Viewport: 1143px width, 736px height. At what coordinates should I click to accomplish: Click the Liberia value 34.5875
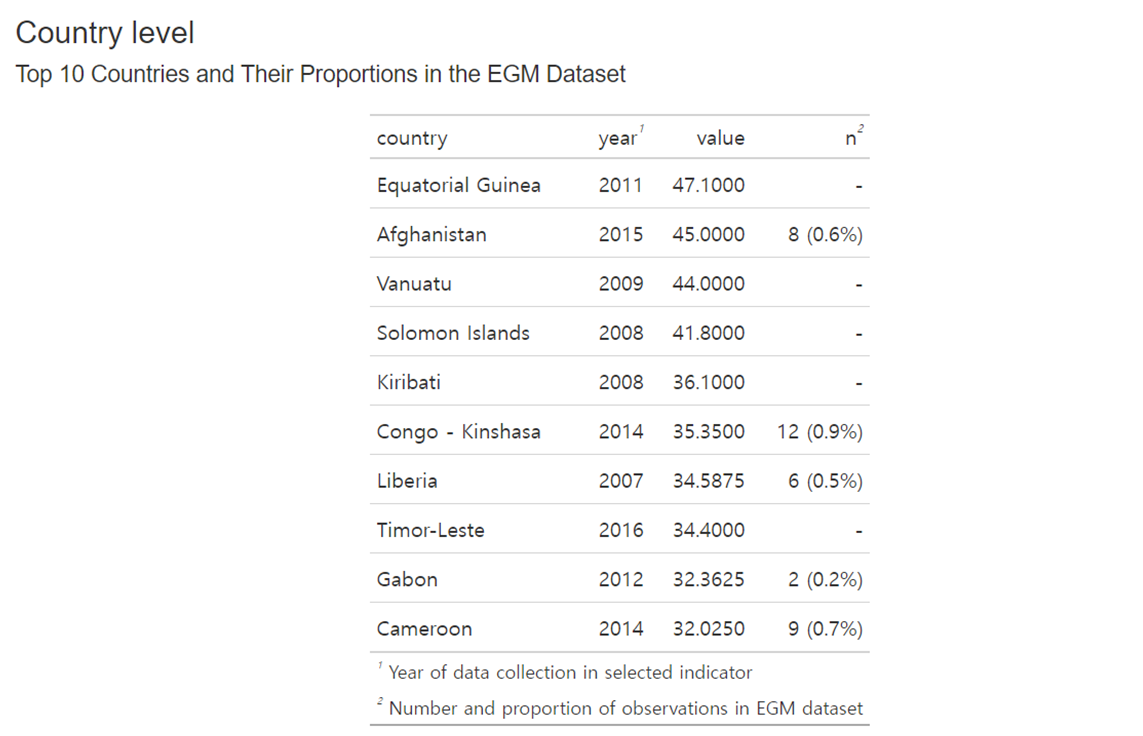click(708, 481)
